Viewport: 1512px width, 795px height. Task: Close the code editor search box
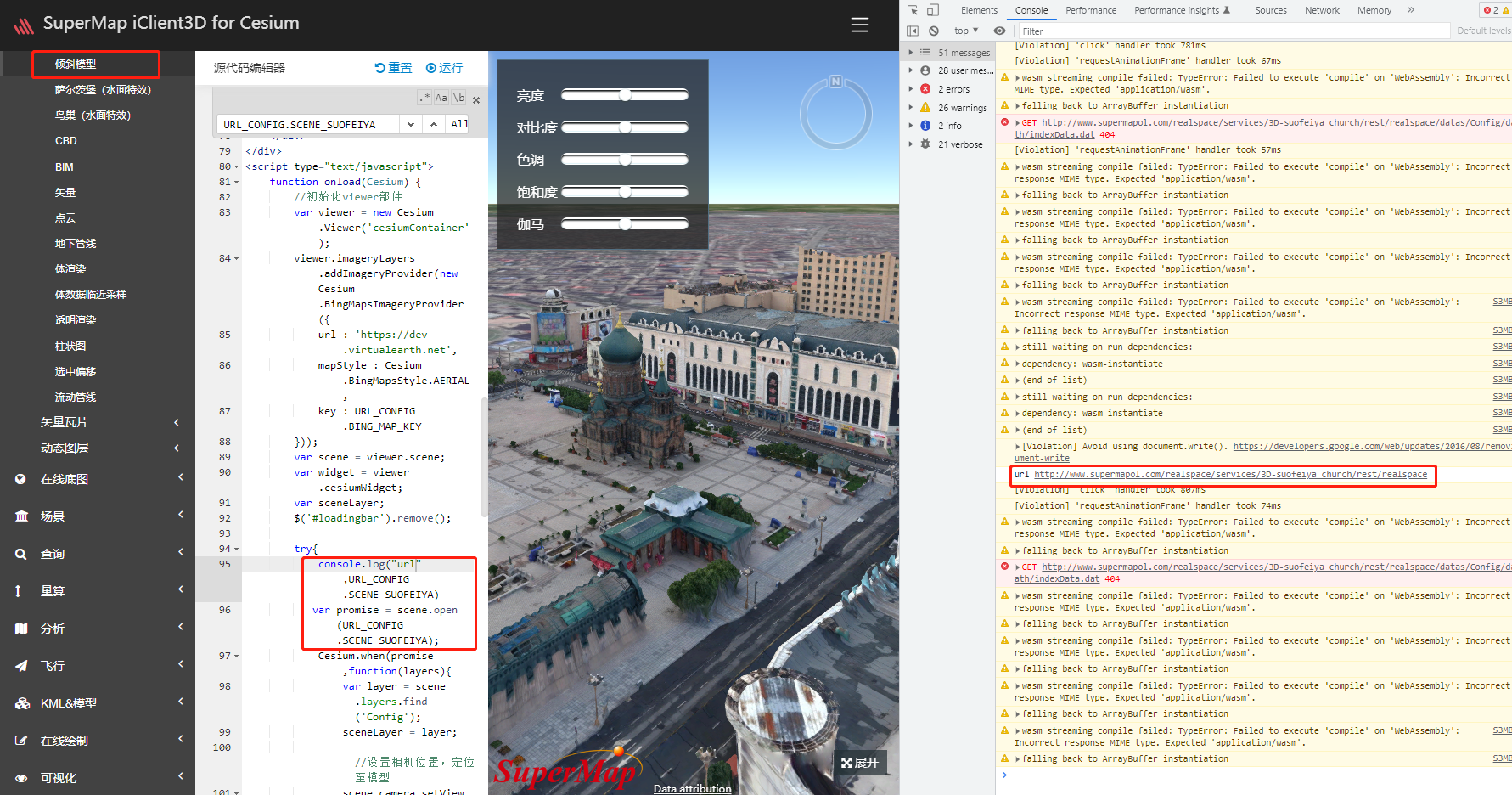[476, 100]
